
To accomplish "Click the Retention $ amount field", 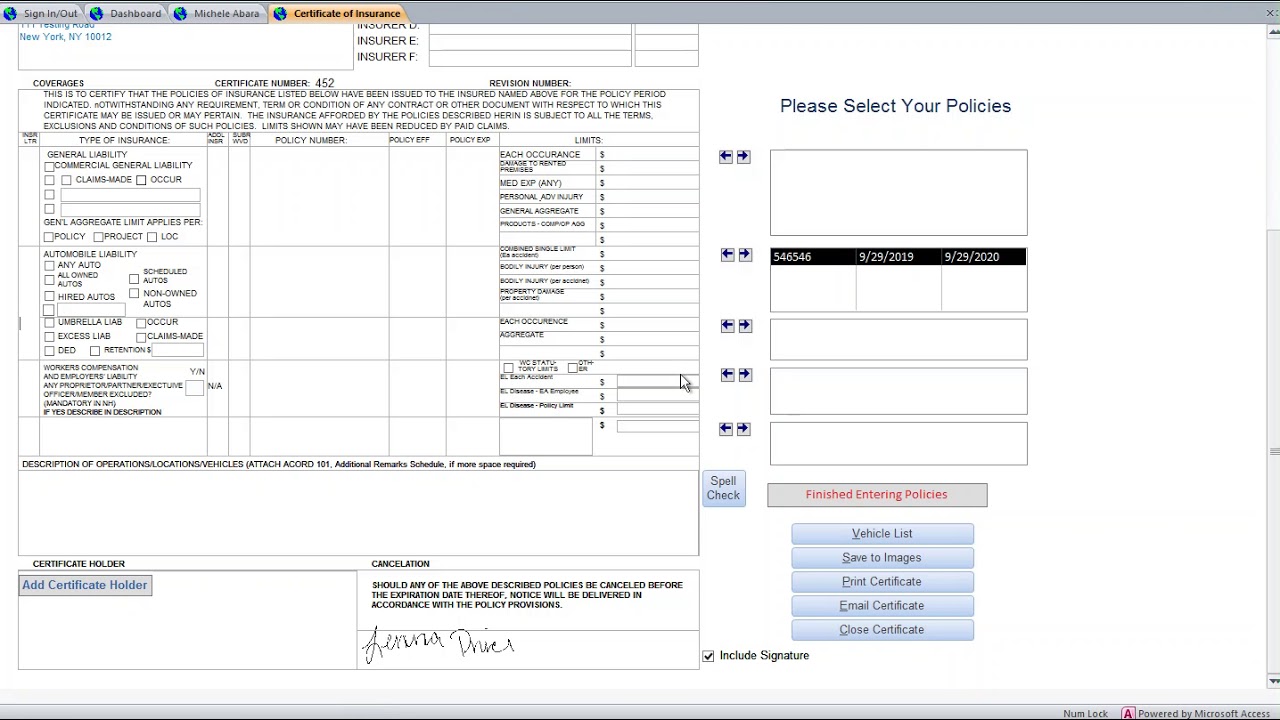I will tap(177, 351).
